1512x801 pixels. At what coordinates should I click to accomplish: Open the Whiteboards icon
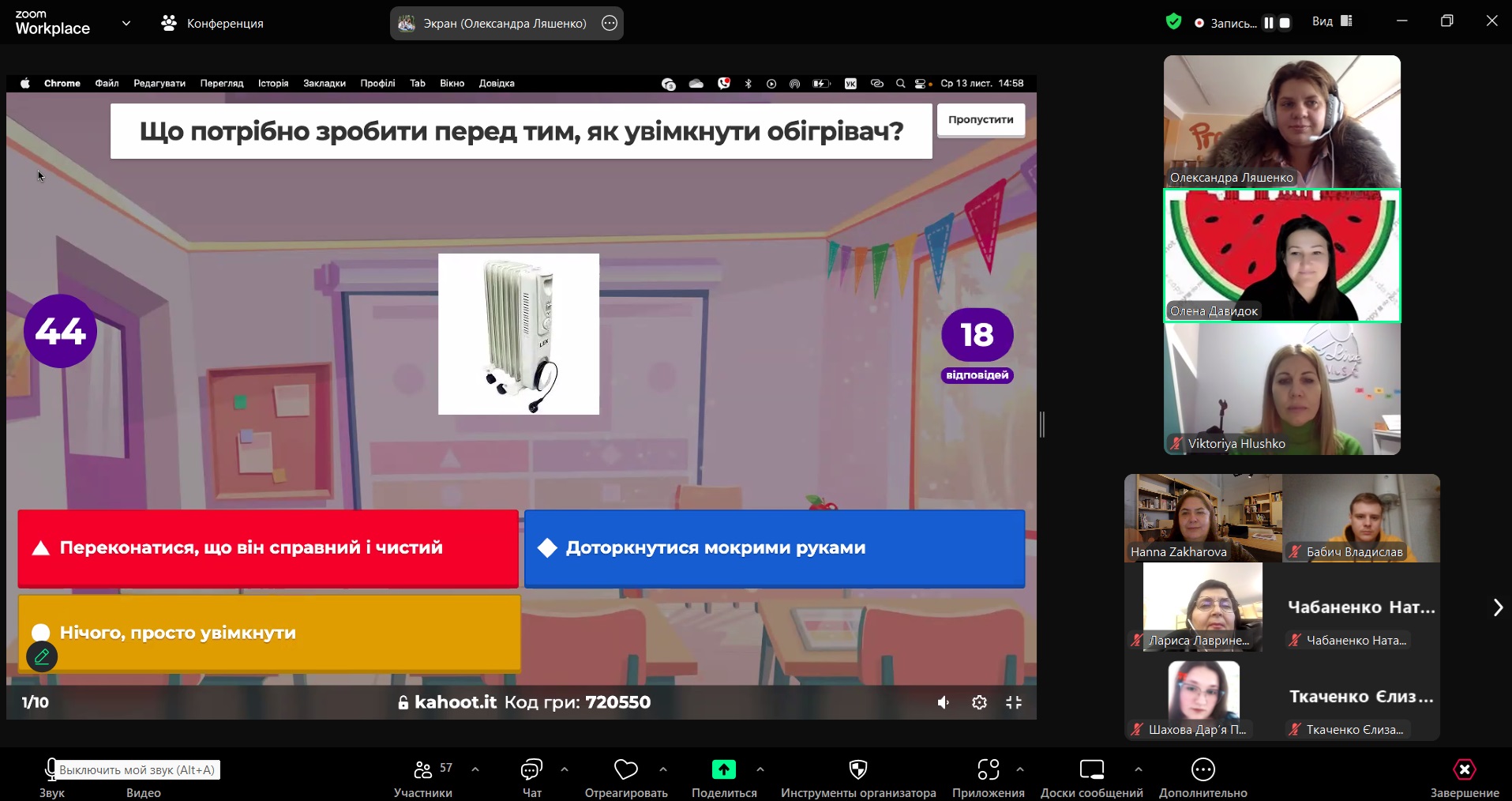tap(1091, 769)
